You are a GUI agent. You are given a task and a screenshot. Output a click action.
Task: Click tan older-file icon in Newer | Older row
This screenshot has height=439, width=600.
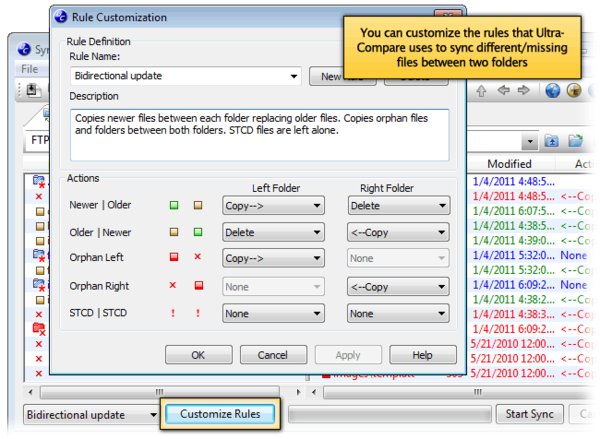pos(198,206)
